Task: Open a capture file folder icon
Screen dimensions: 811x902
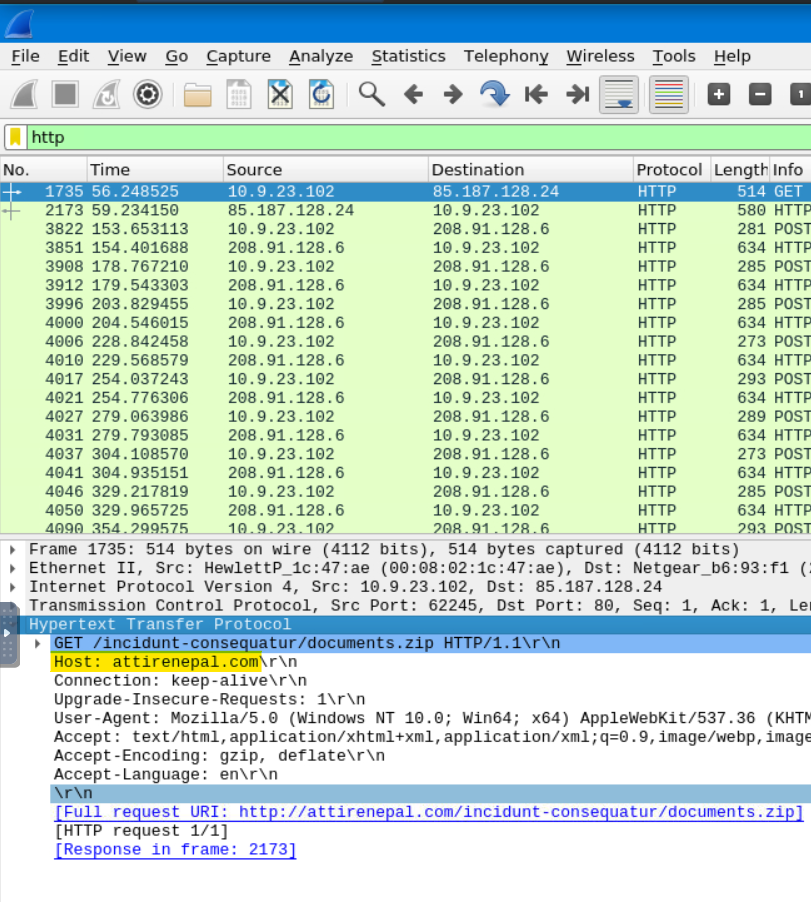Action: (x=198, y=95)
